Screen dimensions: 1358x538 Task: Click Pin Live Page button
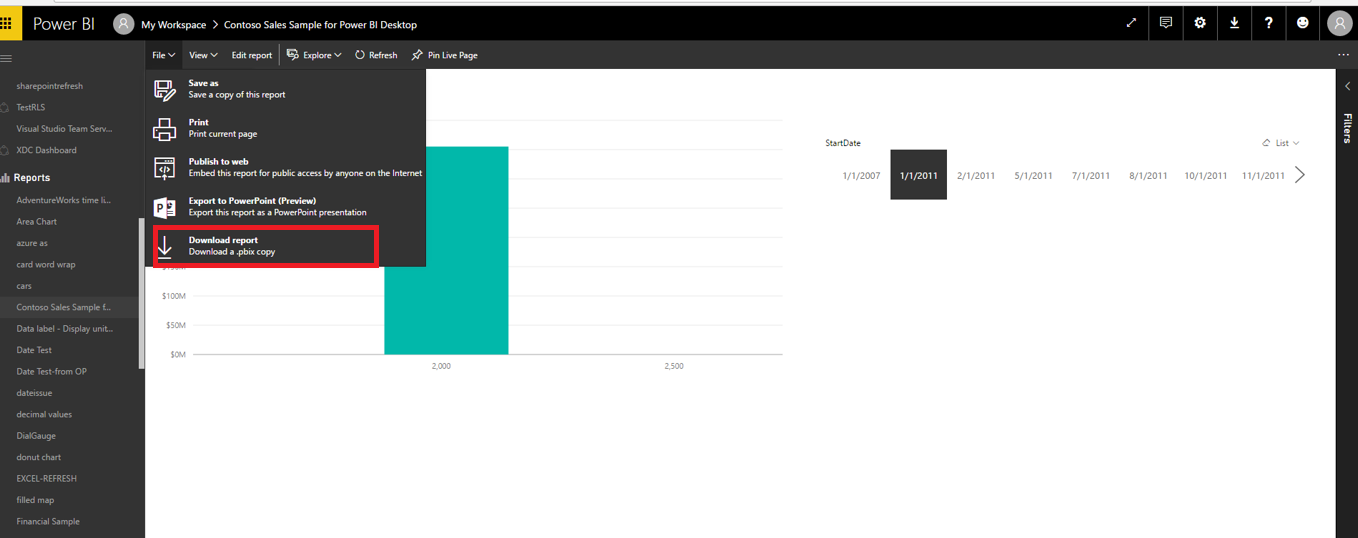pyautogui.click(x=444, y=55)
